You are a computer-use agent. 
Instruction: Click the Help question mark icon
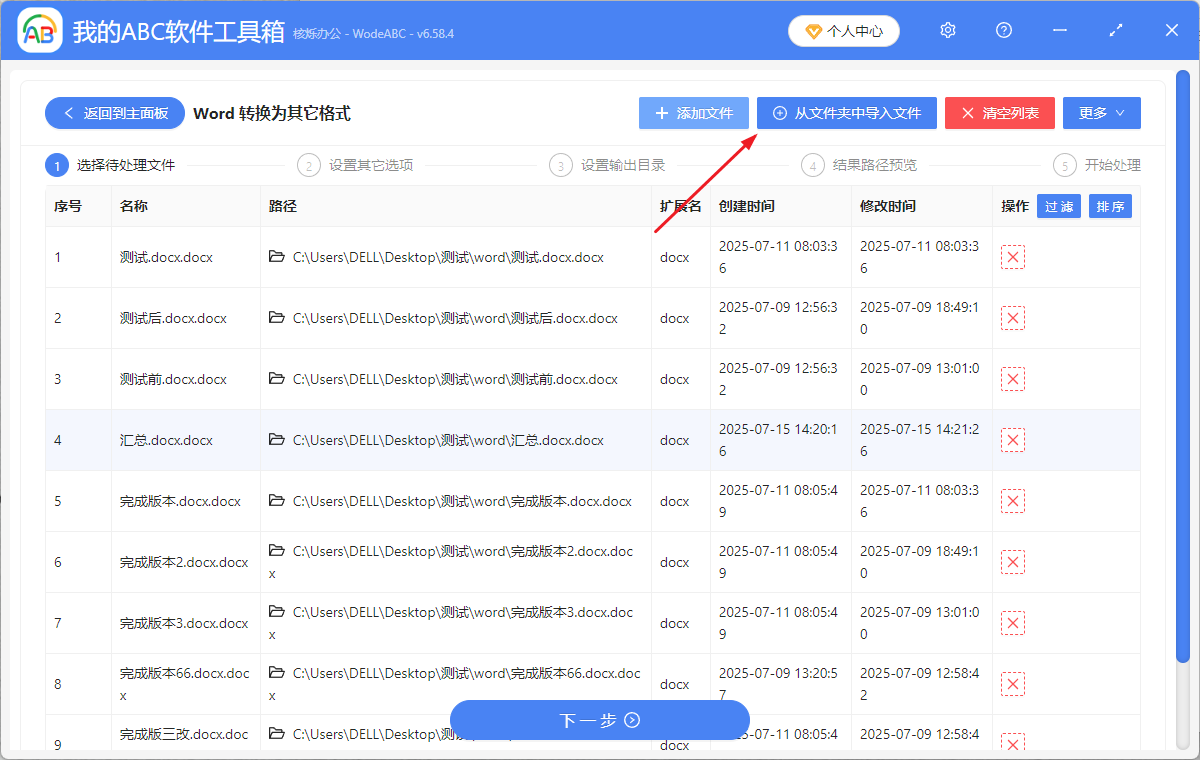[1003, 30]
